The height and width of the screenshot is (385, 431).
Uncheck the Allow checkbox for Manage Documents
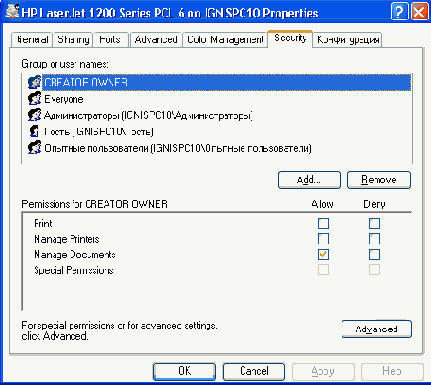tap(323, 255)
